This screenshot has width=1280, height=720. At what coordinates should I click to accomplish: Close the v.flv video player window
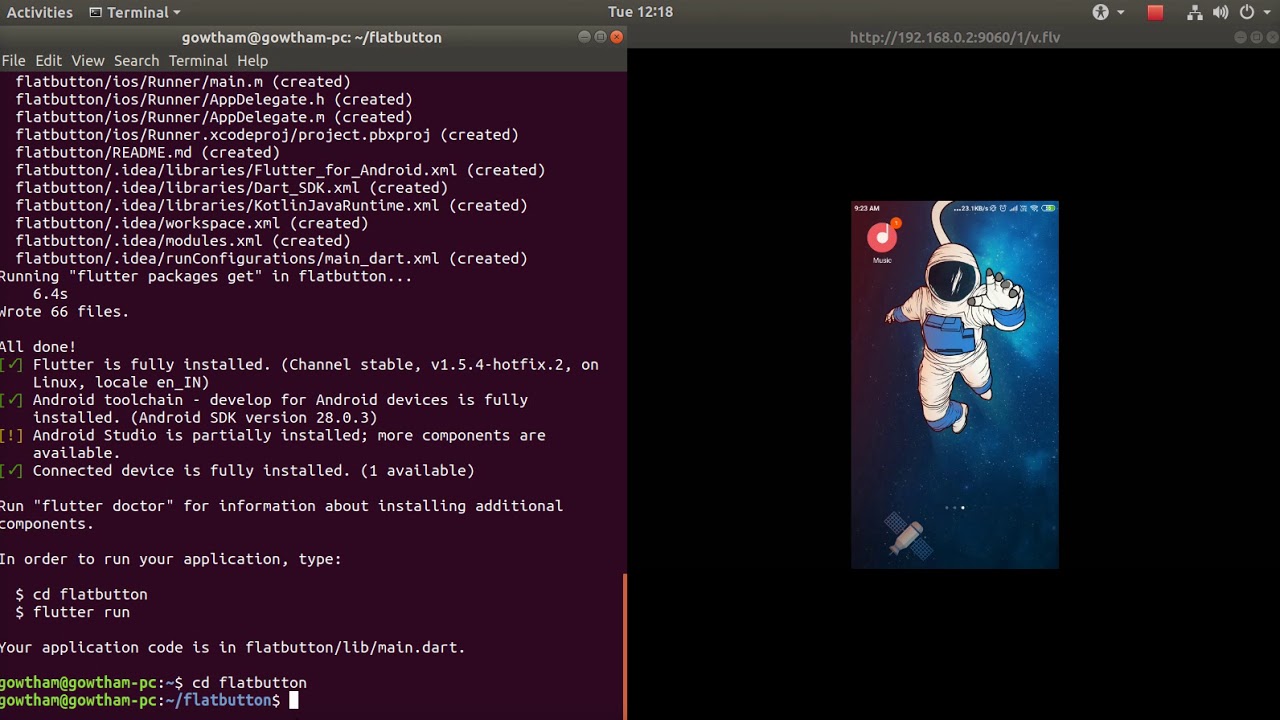point(1272,37)
